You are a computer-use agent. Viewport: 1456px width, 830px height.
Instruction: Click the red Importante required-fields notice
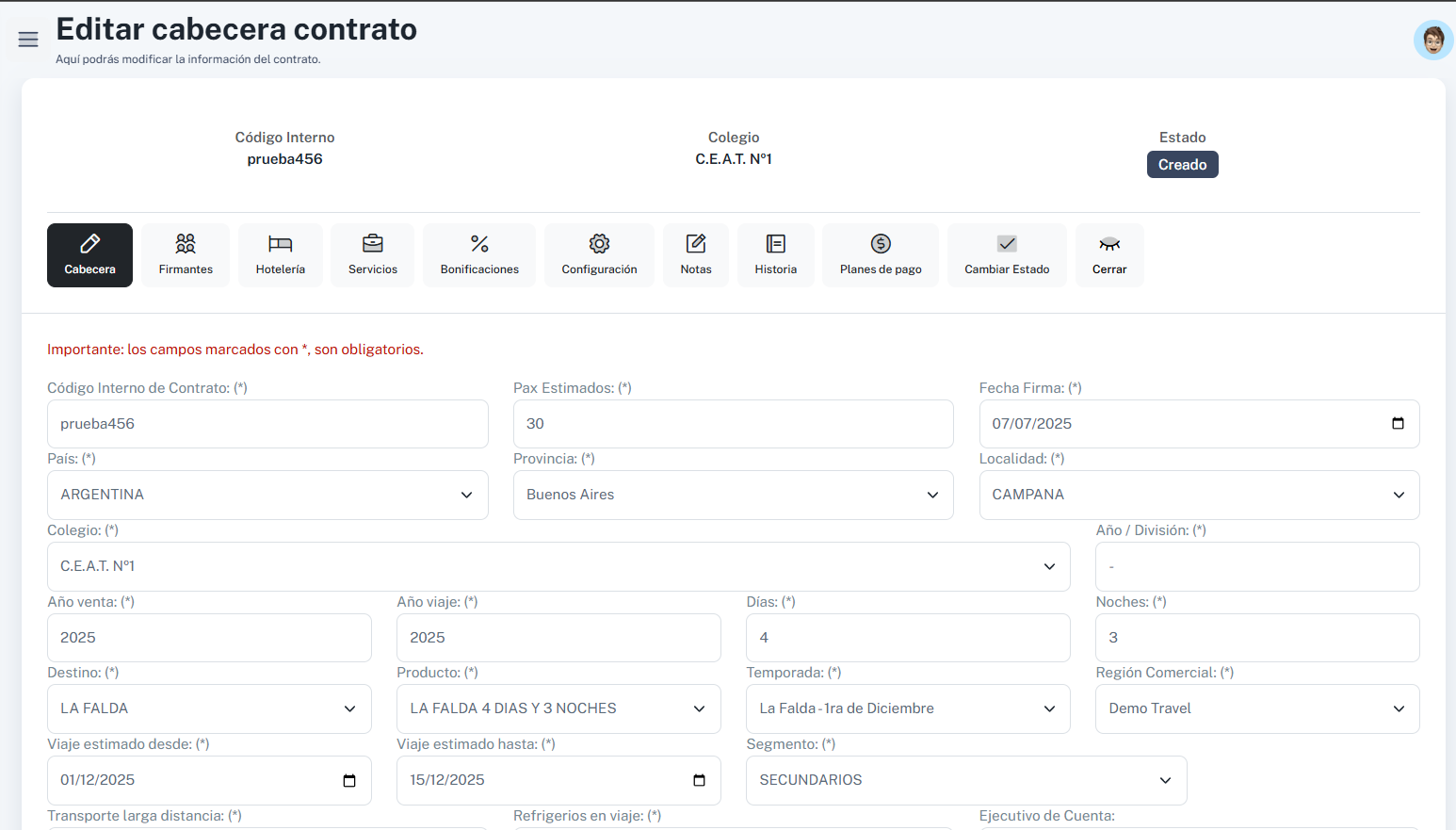point(235,350)
